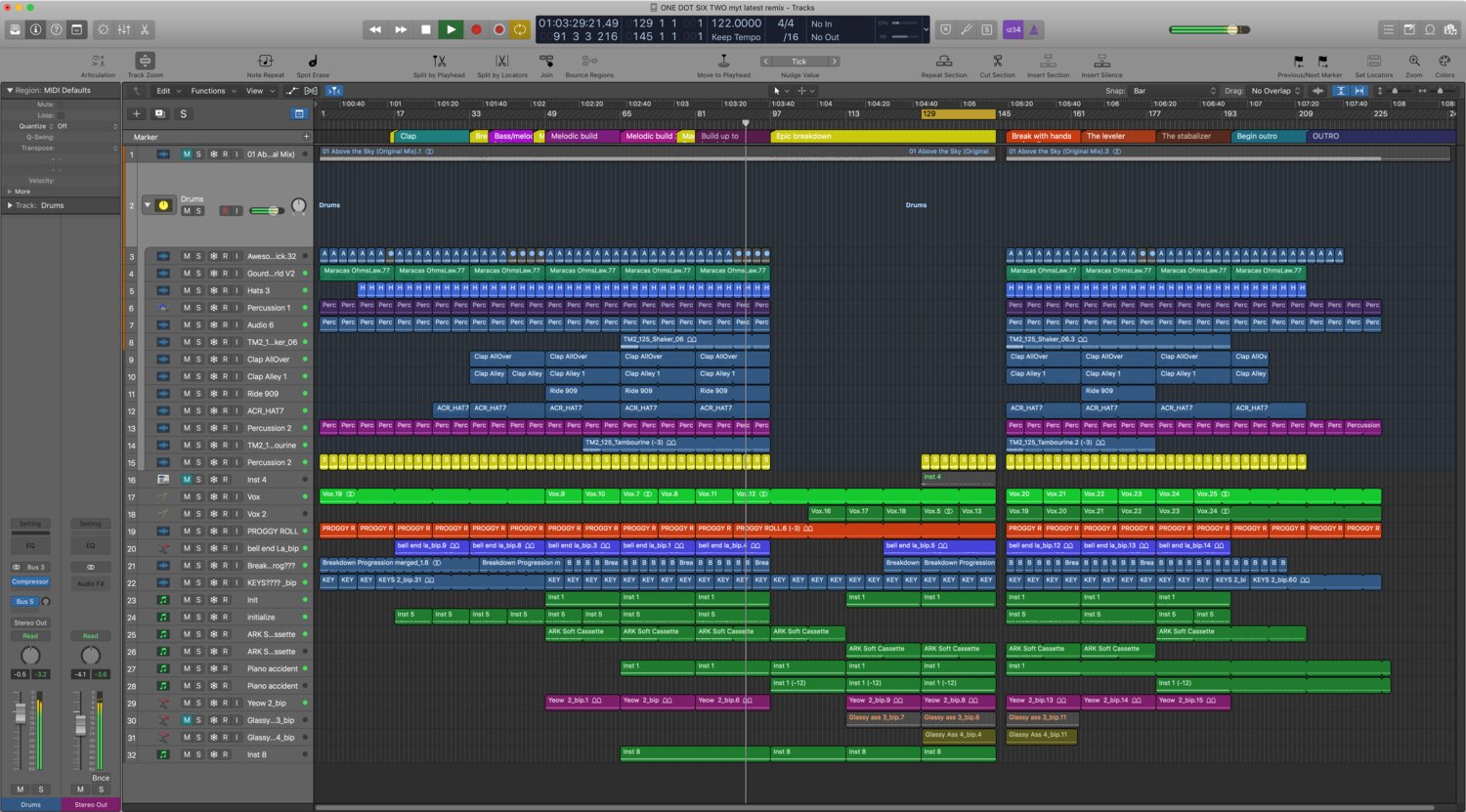Screen dimensions: 1466x812
Task: Open the Snap dropdown set to Bar
Action: [x=1173, y=91]
